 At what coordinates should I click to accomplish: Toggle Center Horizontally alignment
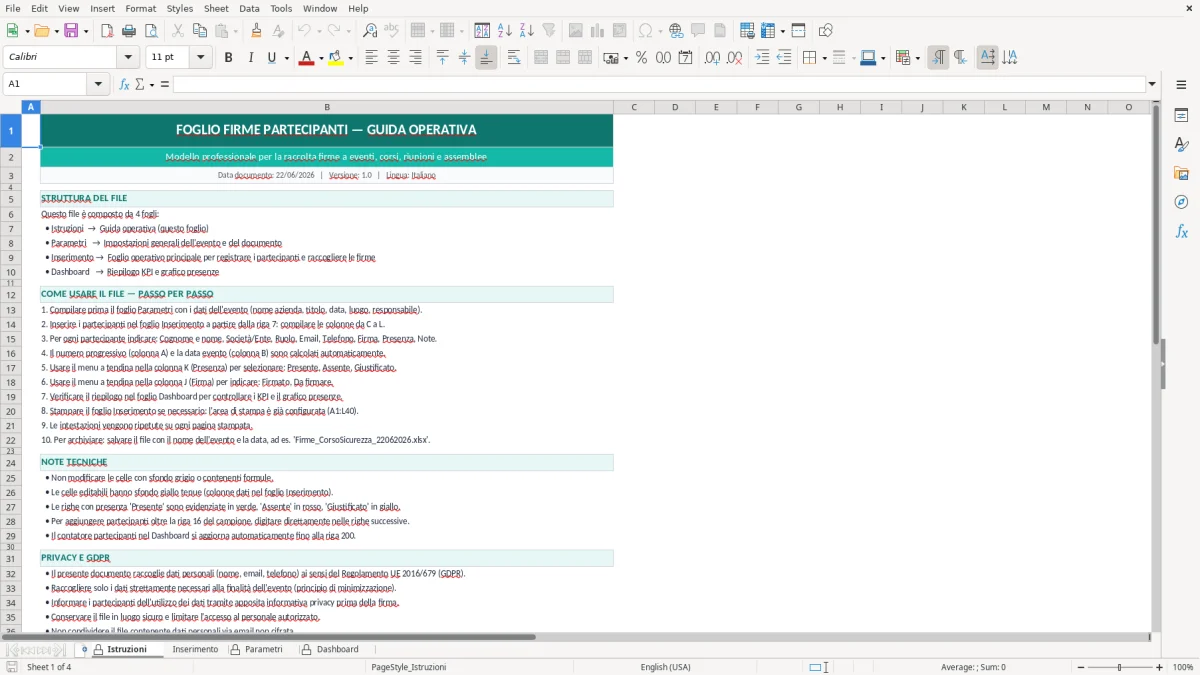393,58
